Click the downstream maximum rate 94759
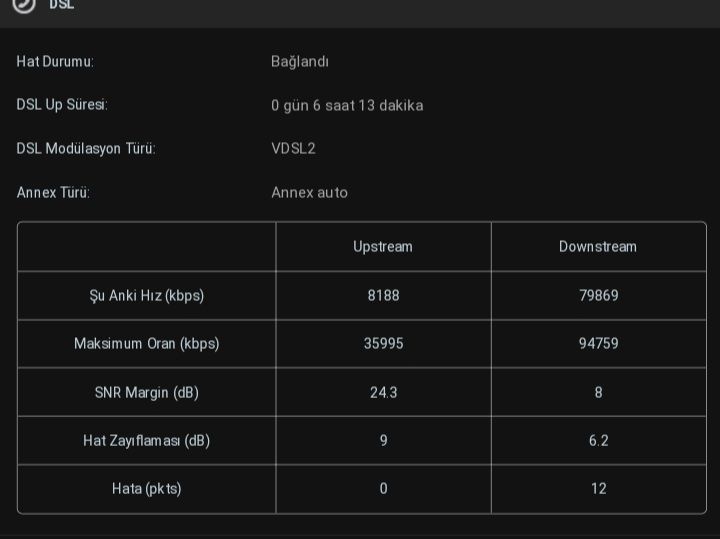The image size is (720, 539). pyautogui.click(x=598, y=344)
